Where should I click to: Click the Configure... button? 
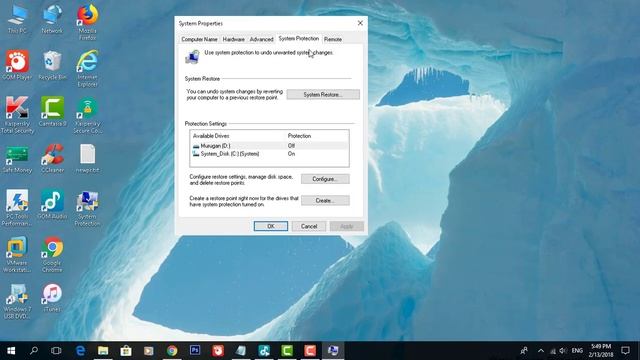coord(325,179)
